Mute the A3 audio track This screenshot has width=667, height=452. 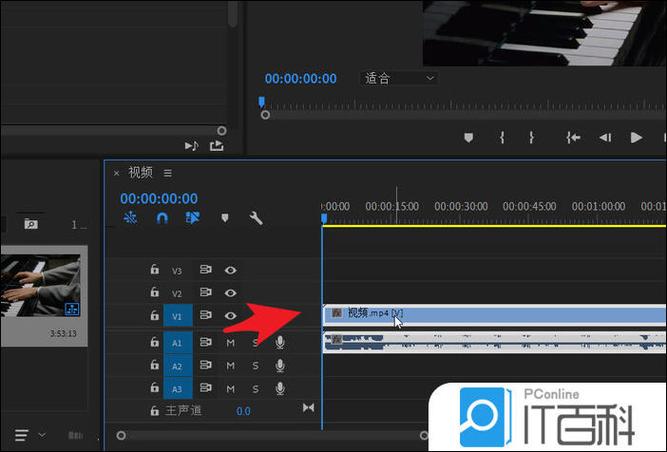pos(230,389)
